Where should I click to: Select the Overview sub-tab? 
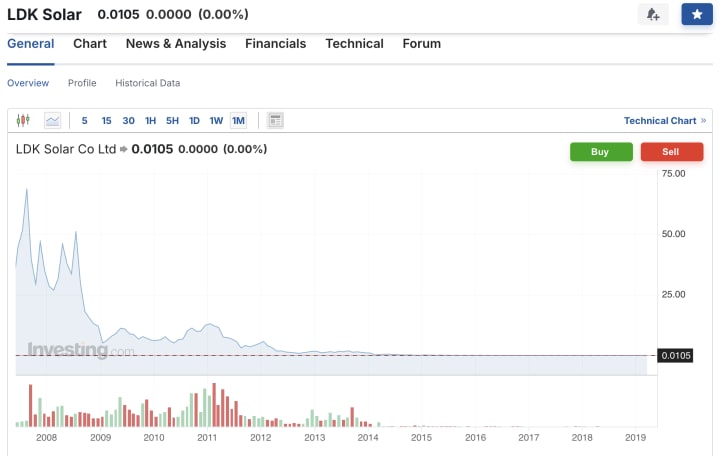[x=28, y=83]
